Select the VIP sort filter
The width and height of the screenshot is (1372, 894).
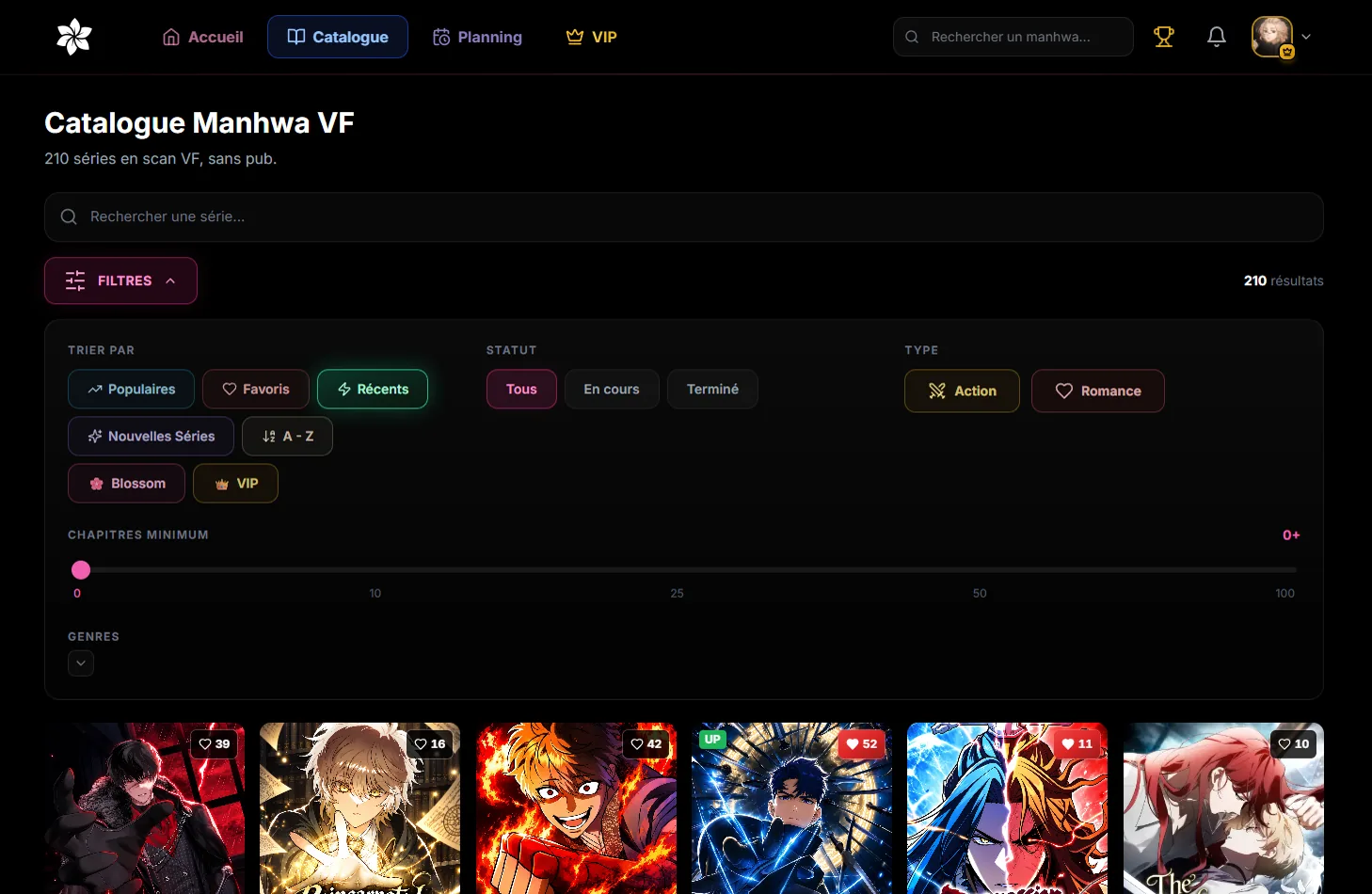235,483
